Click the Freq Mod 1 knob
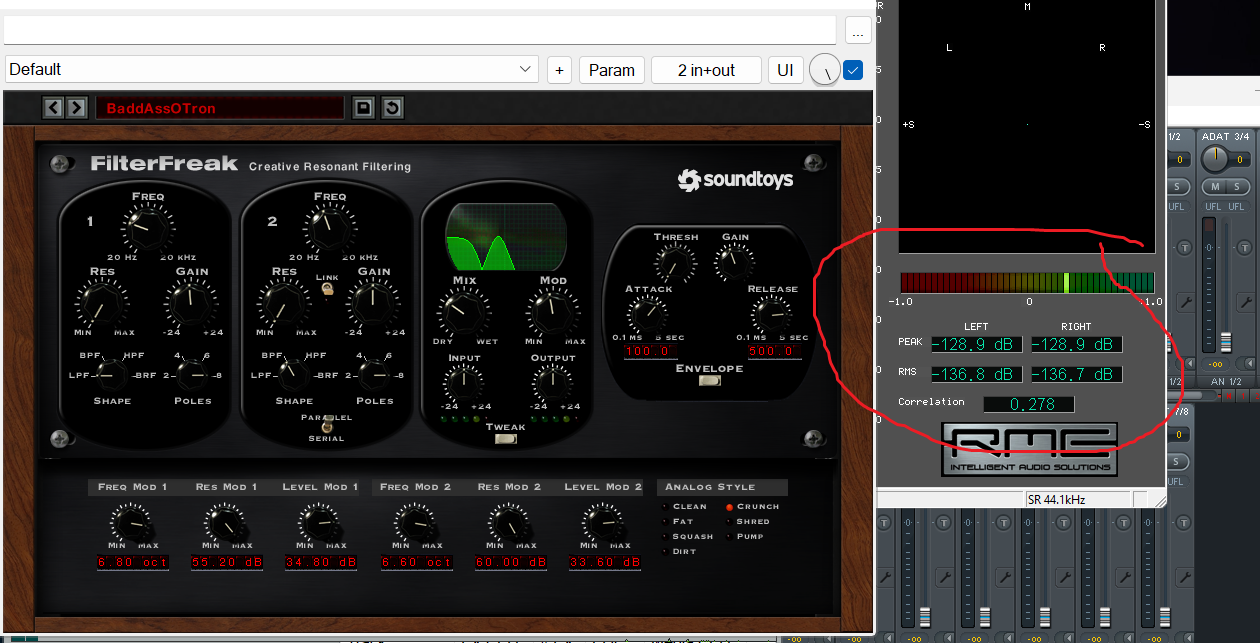 point(130,522)
